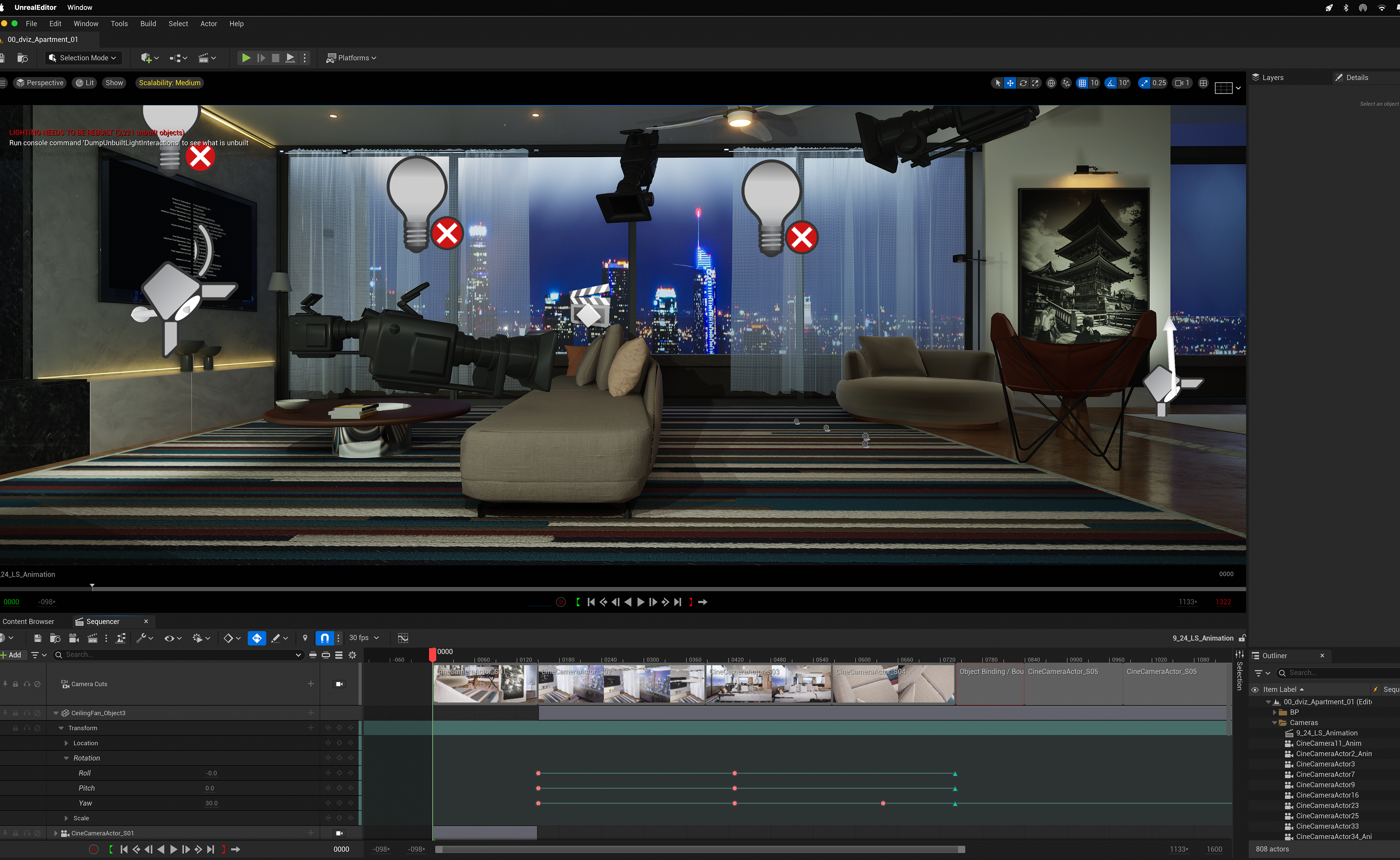Viewport: 1400px width, 860px height.
Task: Click the scale transform tool icon
Action: 1035,83
